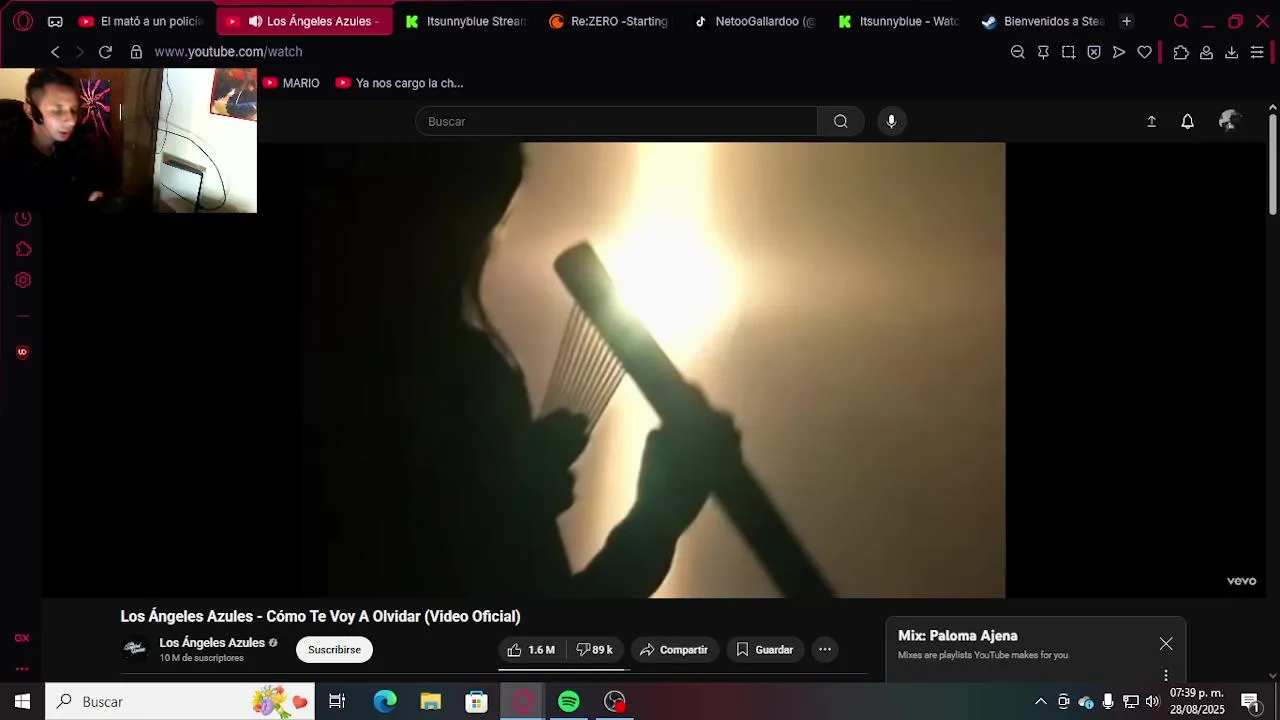1280x720 pixels.
Task: Open more actions menu below the video
Action: (x=825, y=650)
